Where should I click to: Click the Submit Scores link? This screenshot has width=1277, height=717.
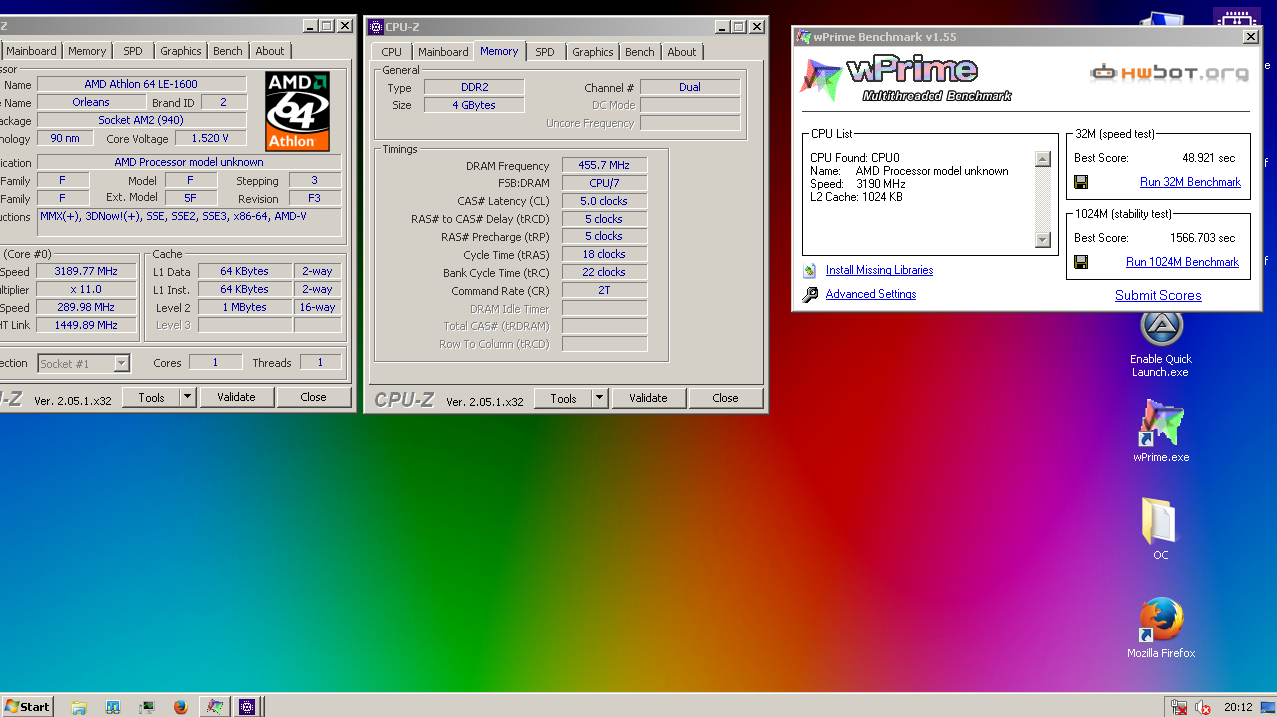coord(1158,295)
